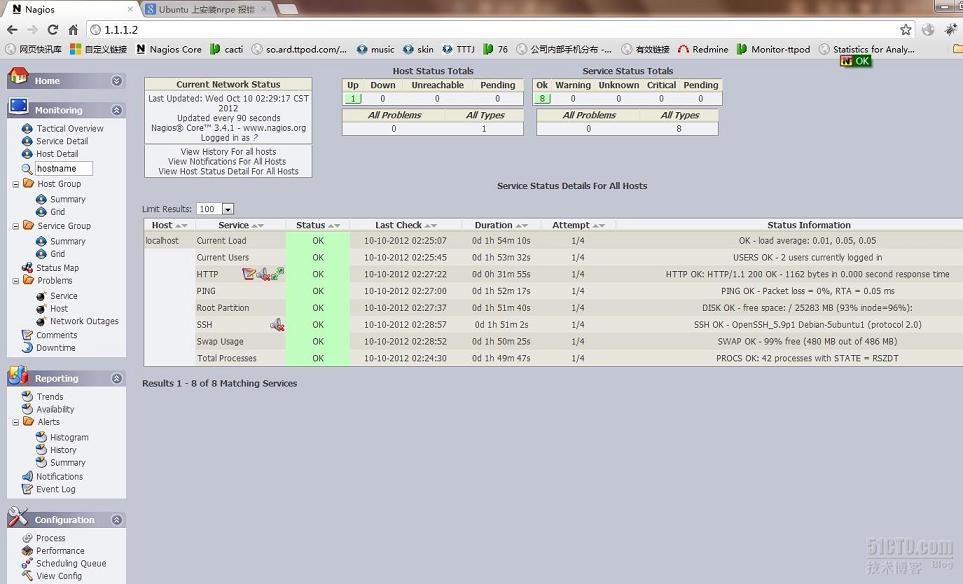The image size is (963, 584).
Task: Open the Redmine bookmark
Action: pos(703,49)
